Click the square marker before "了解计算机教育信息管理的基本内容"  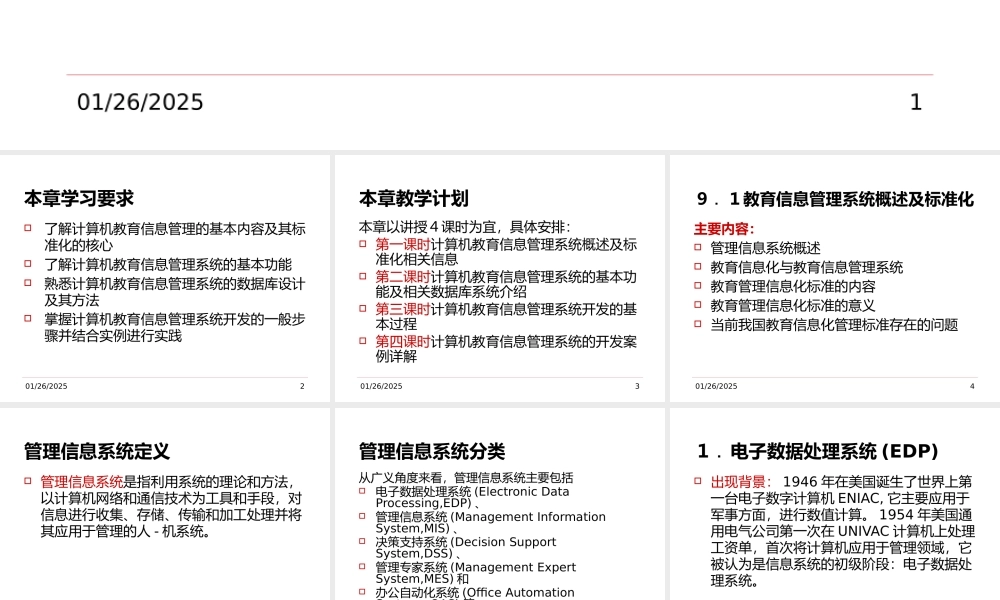[x=25, y=228]
